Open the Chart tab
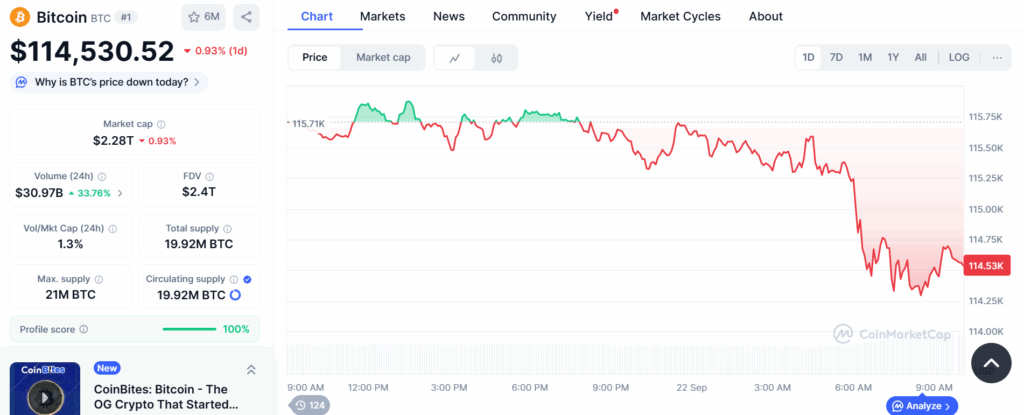Viewport: 1024px width, 415px height. [x=317, y=16]
